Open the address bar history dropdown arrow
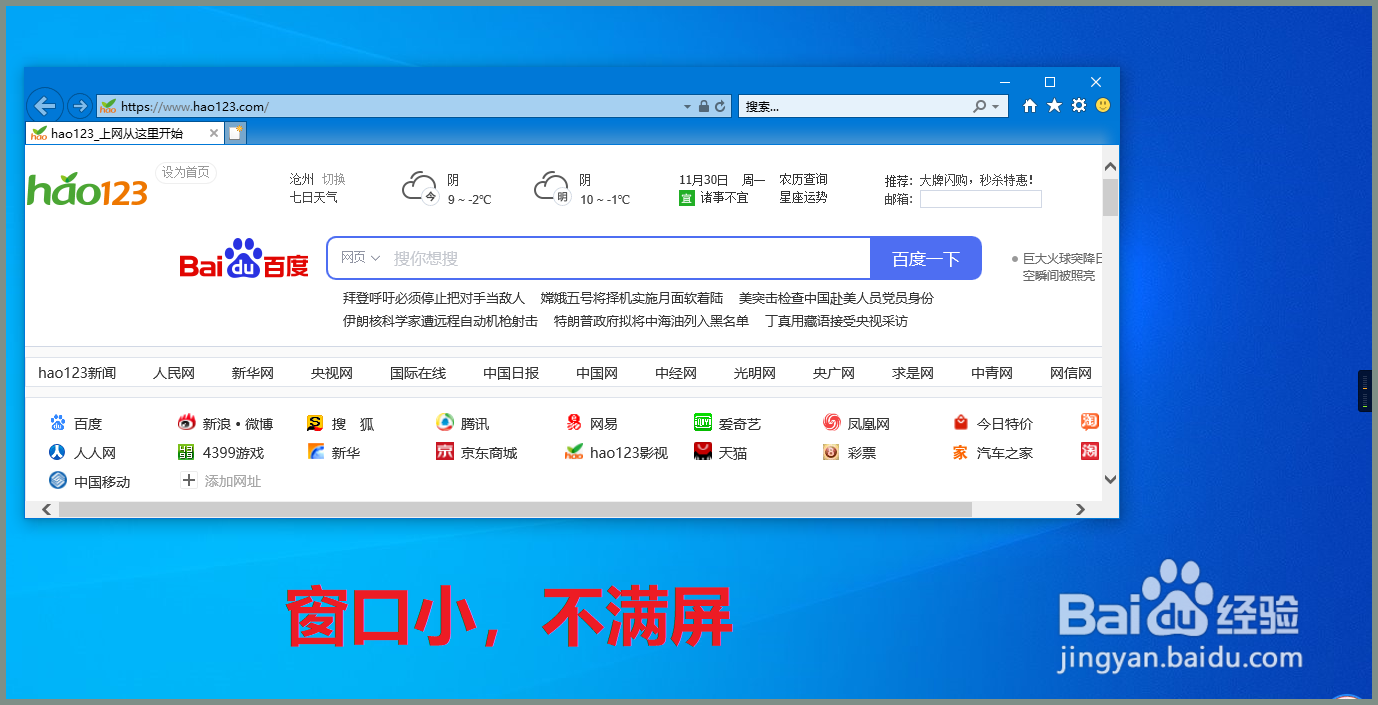 coord(687,106)
